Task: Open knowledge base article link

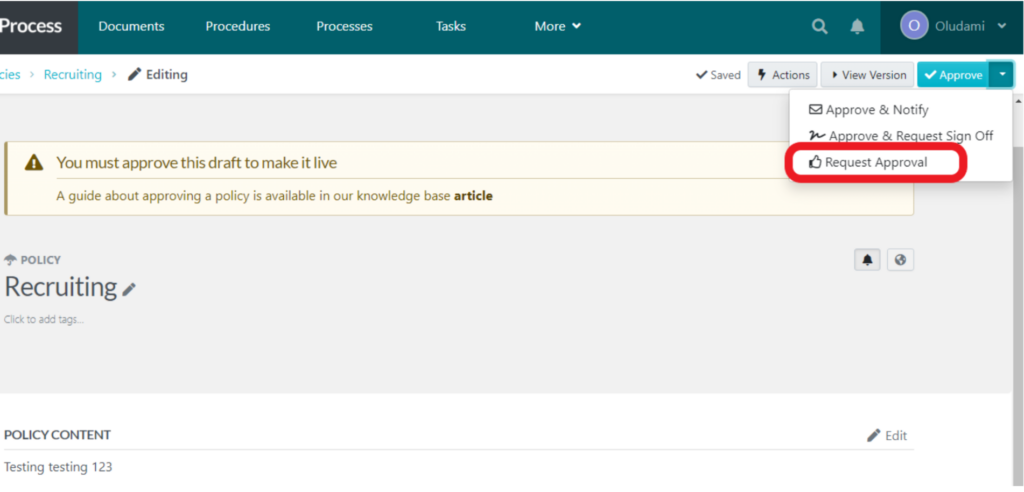Action: pyautogui.click(x=473, y=195)
